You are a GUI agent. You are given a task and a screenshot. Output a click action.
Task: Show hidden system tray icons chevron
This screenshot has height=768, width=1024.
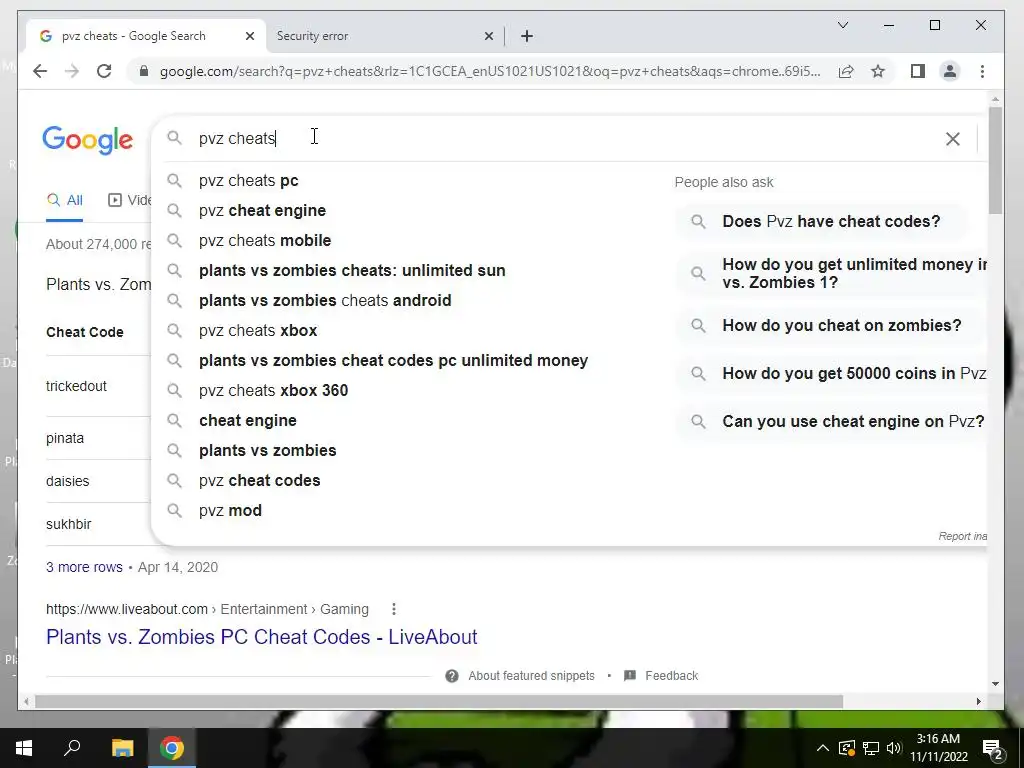(823, 748)
